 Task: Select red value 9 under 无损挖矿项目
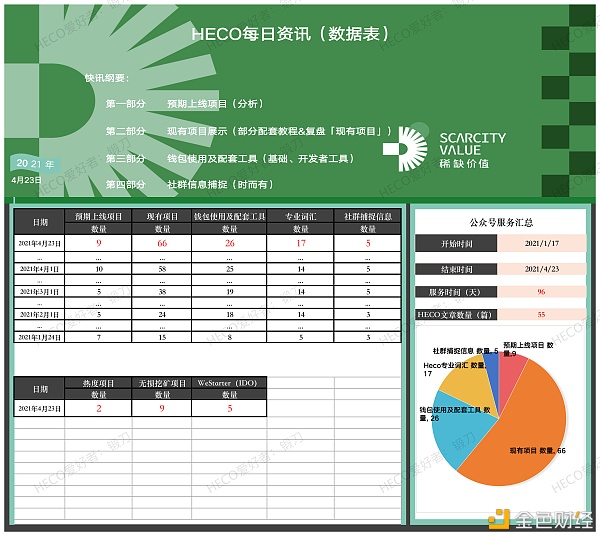click(162, 408)
